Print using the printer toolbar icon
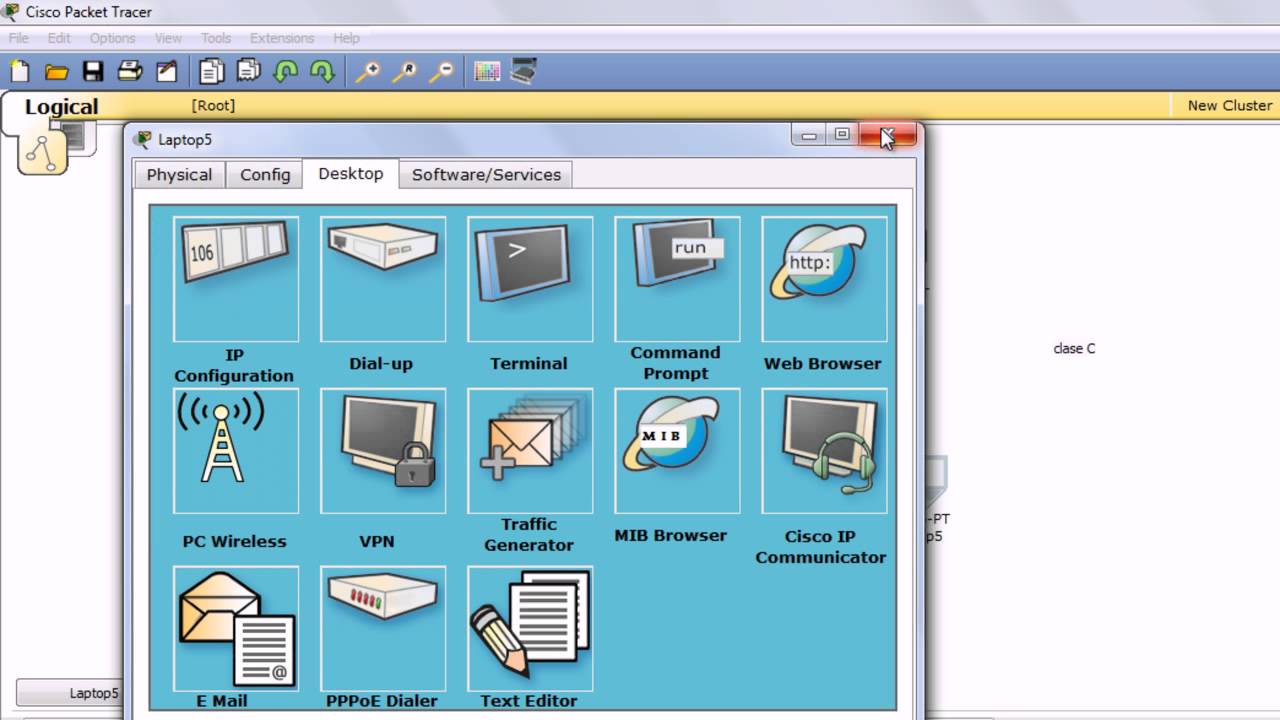The height and width of the screenshot is (720, 1280). [x=130, y=71]
